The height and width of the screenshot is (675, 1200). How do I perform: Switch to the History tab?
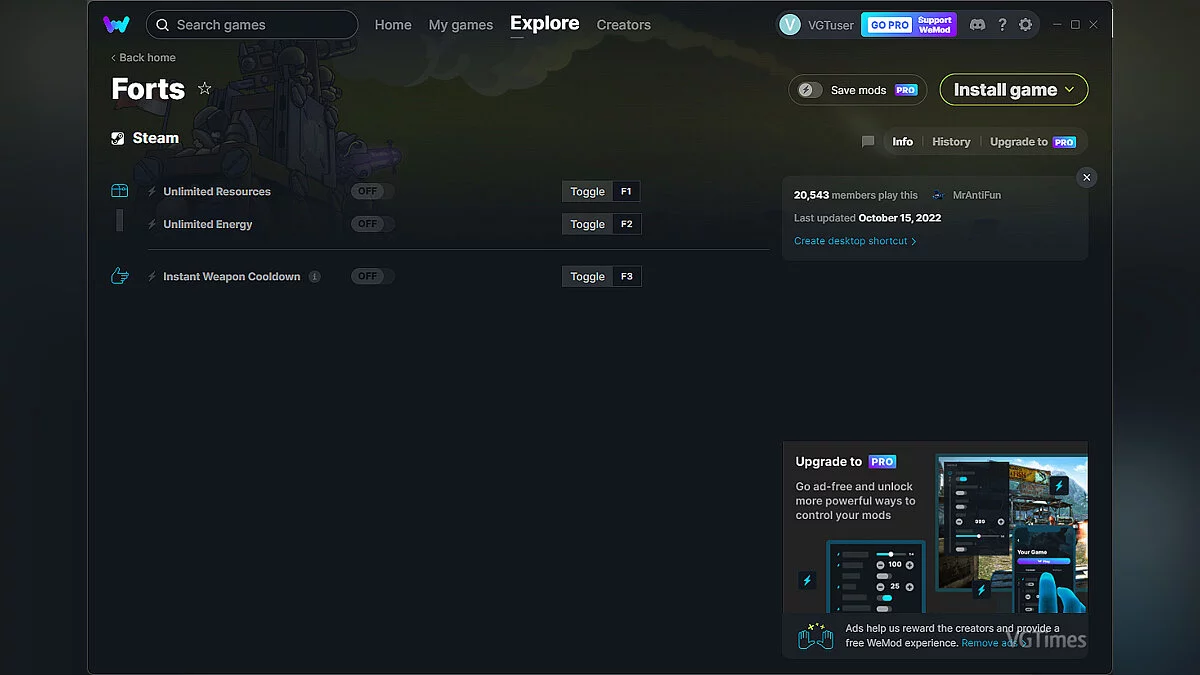tap(951, 142)
